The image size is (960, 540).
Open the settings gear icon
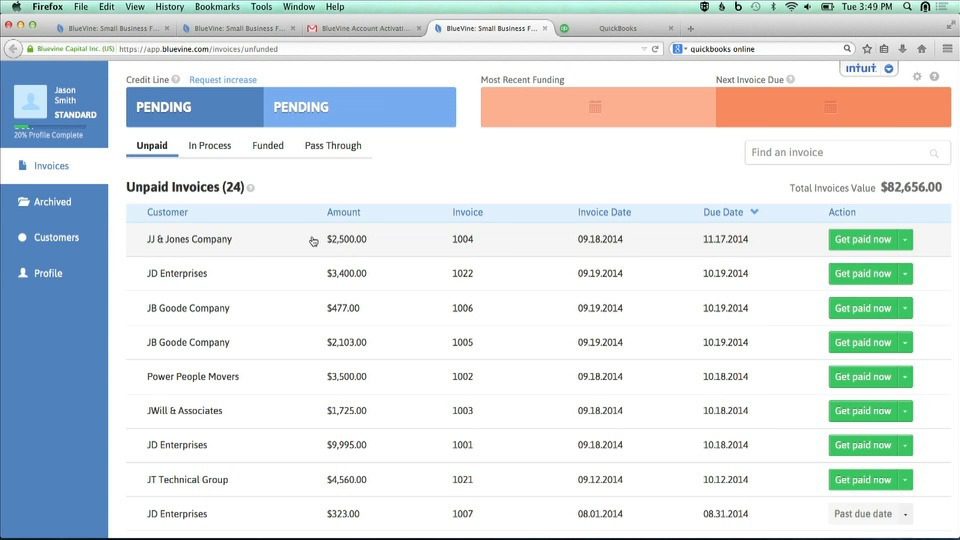coord(917,77)
